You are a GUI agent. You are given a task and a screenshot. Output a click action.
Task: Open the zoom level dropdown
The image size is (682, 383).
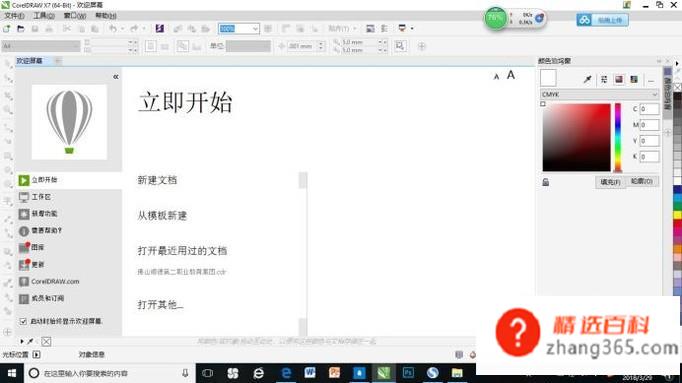[255, 29]
